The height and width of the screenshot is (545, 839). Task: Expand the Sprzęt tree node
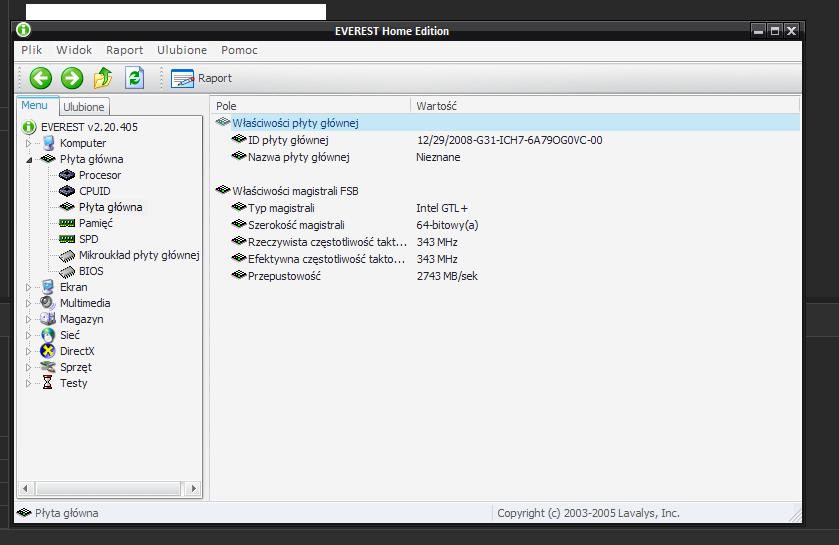pyautogui.click(x=28, y=367)
